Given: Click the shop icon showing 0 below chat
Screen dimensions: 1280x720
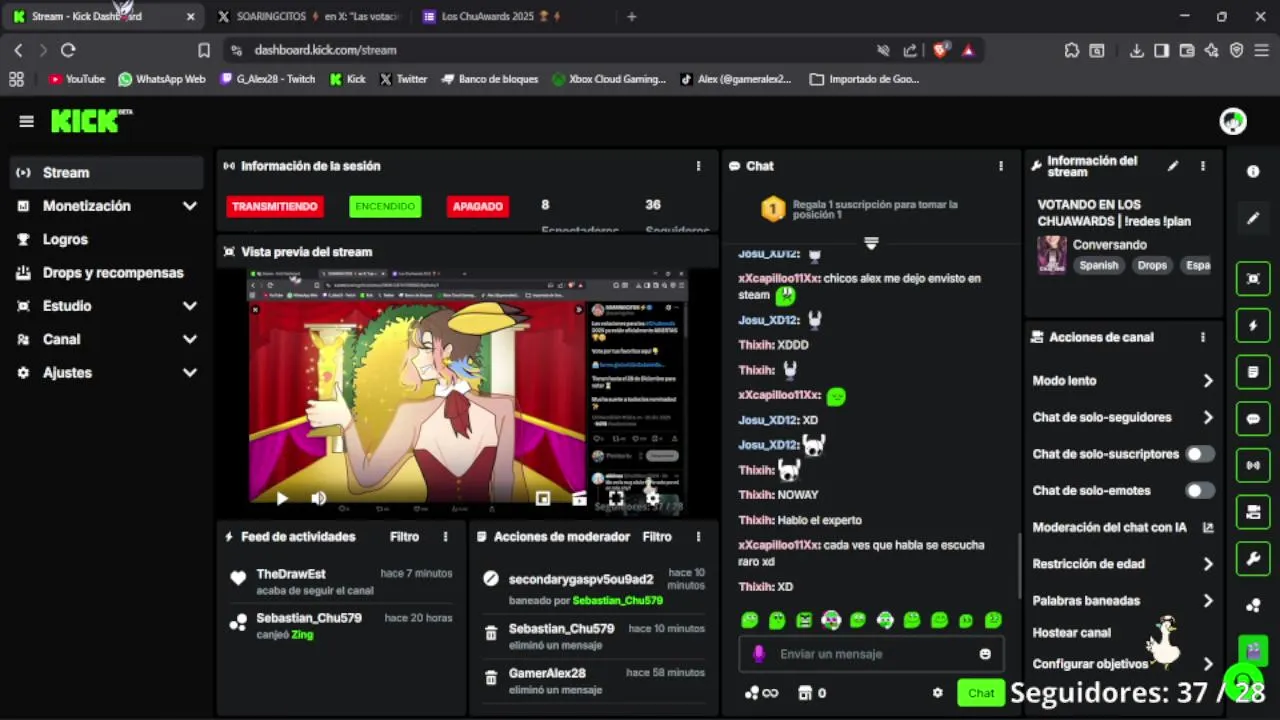Looking at the screenshot, I should coord(812,693).
